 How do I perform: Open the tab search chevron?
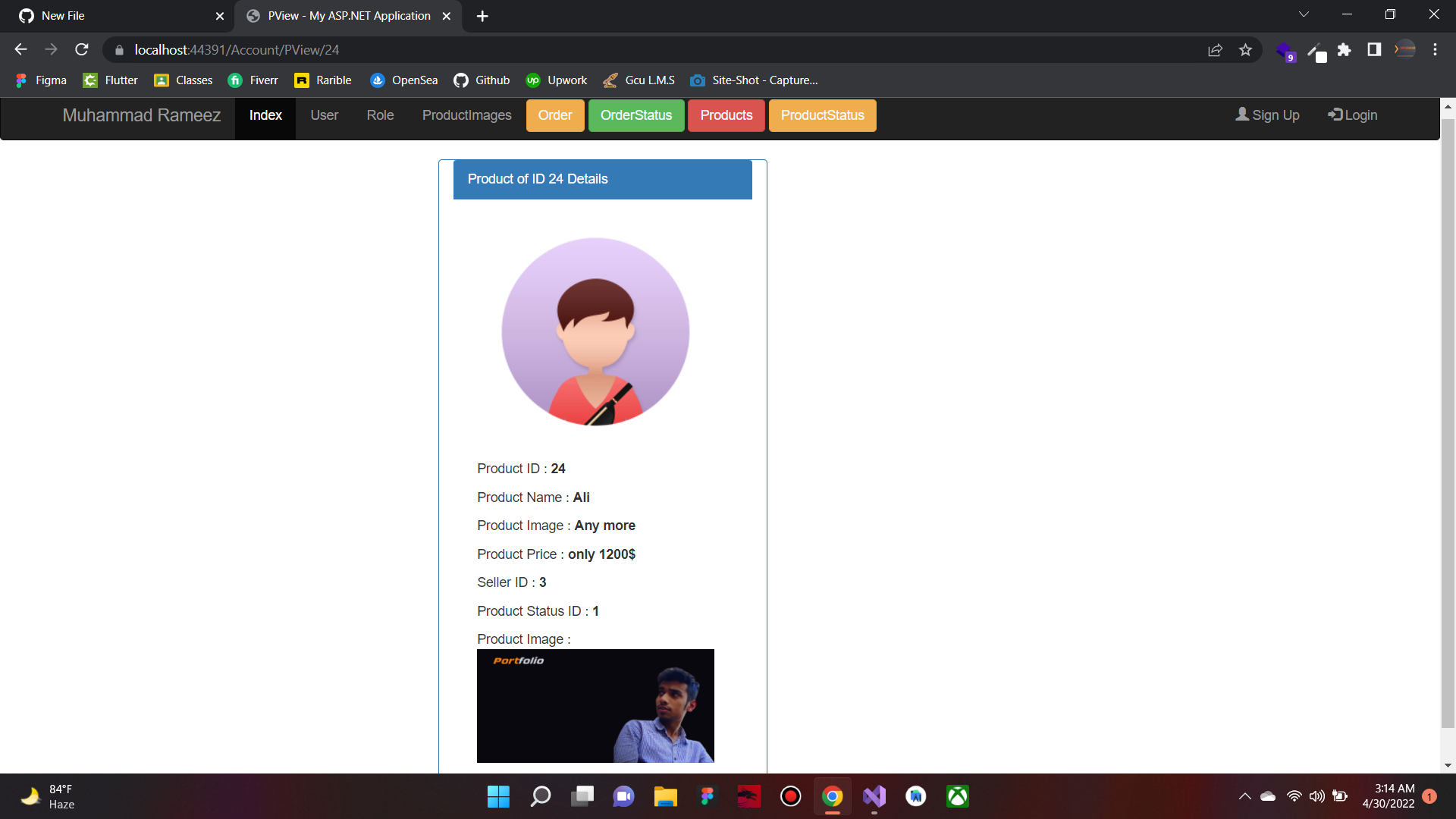(x=1304, y=14)
